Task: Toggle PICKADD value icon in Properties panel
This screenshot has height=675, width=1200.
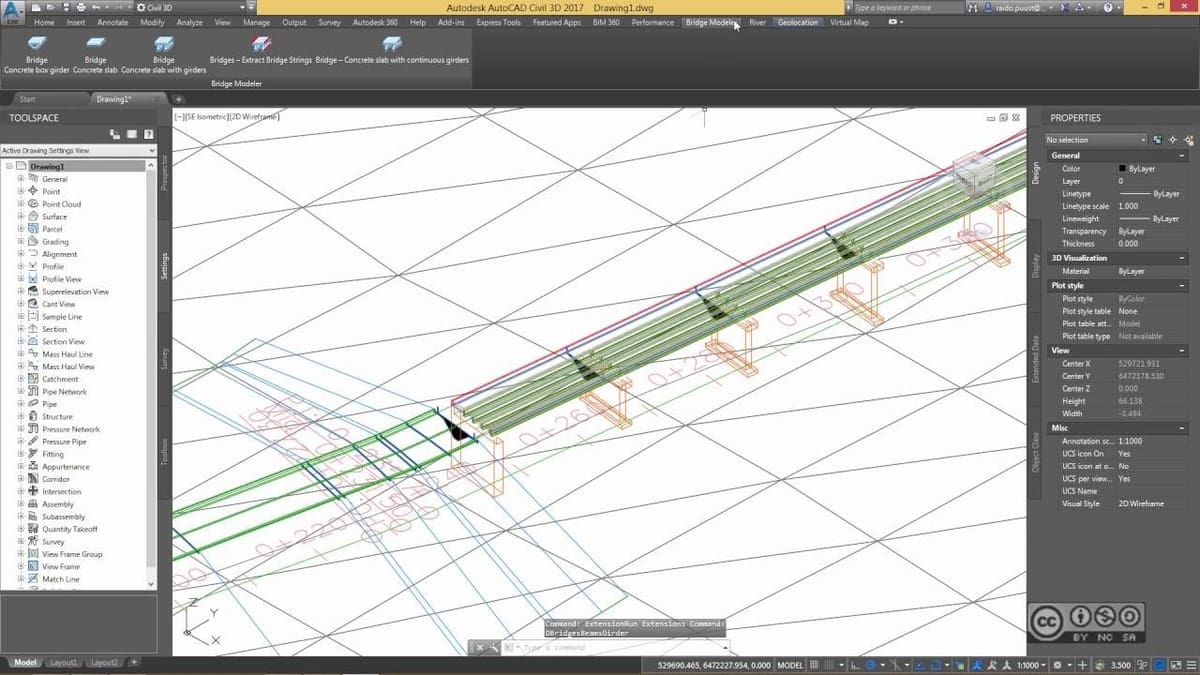Action: [1158, 140]
